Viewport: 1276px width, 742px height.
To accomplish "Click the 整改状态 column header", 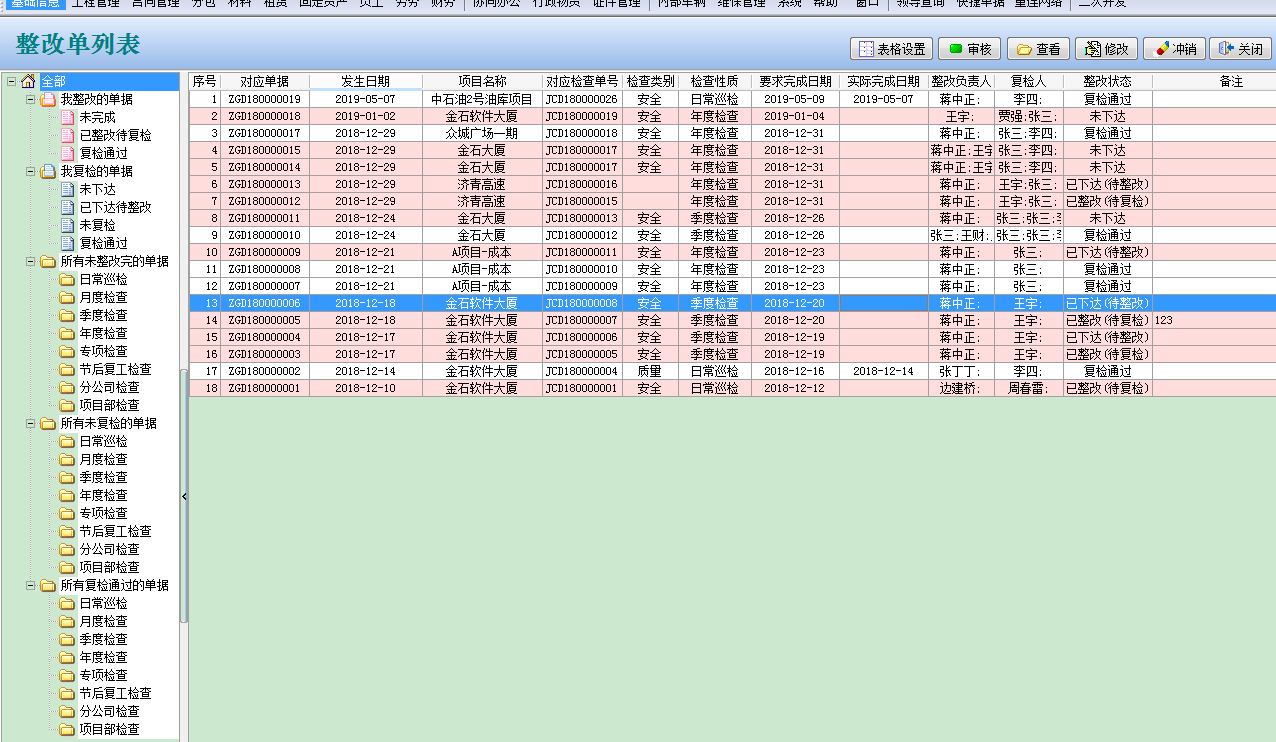I will point(1107,81).
